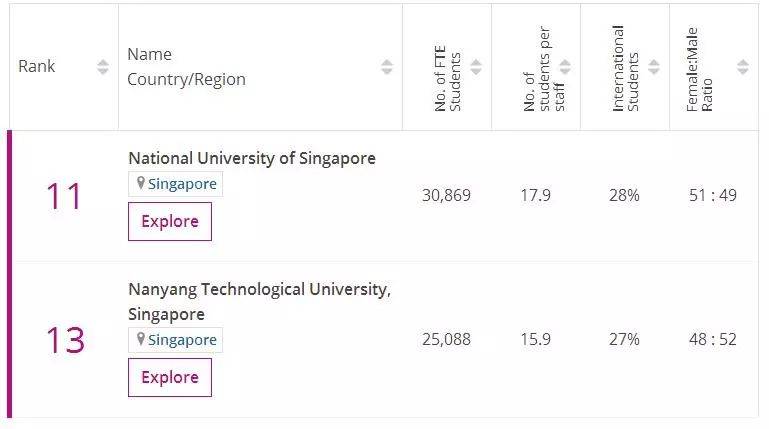
Task: Explore National University of Singapore
Action: (170, 221)
